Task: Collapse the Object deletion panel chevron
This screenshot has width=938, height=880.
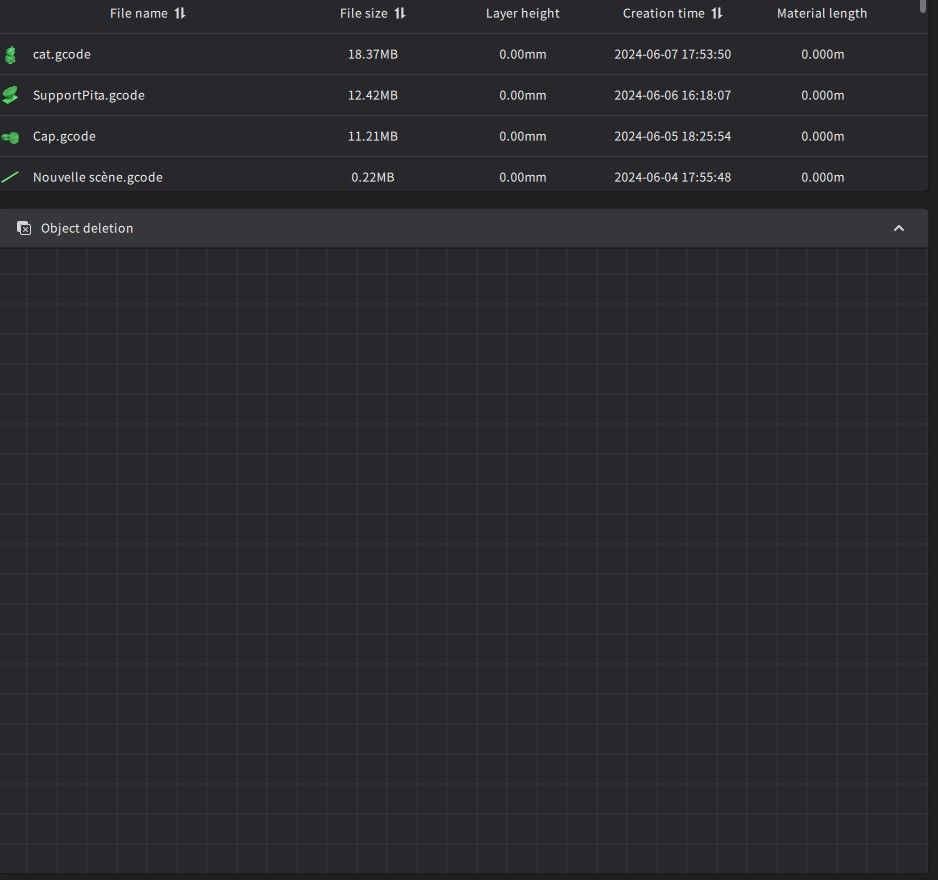Action: 899,229
